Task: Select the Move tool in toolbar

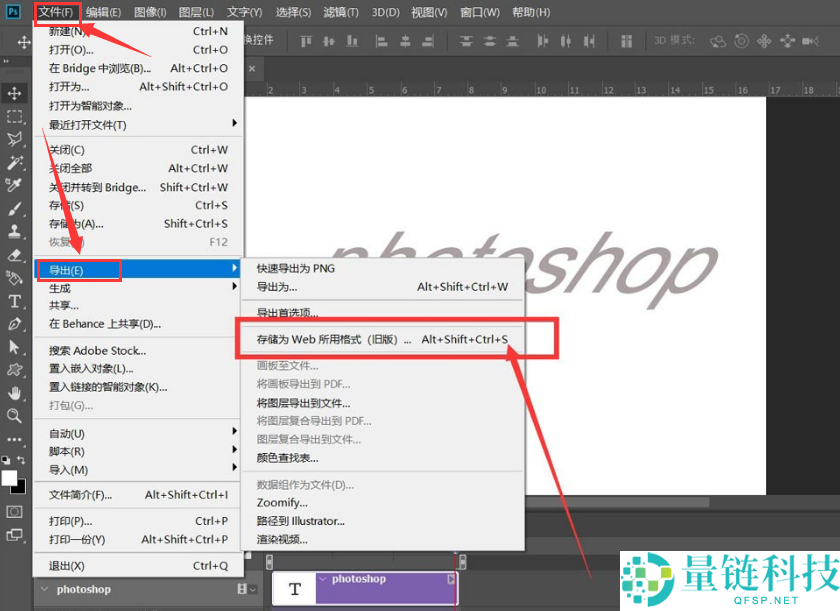Action: (15, 93)
